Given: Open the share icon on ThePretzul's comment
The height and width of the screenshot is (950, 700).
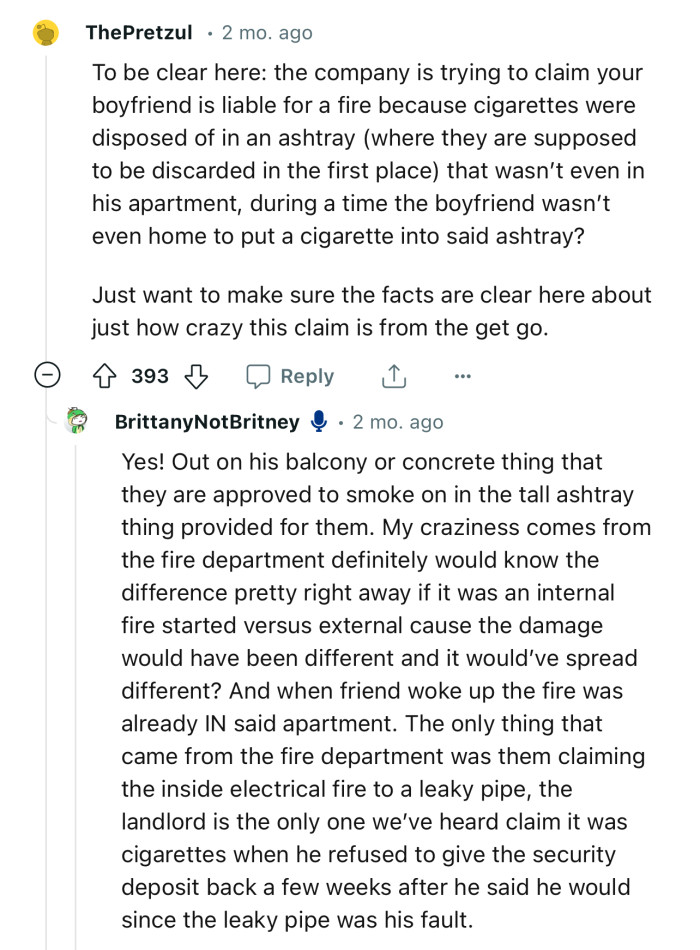Looking at the screenshot, I should [x=393, y=376].
